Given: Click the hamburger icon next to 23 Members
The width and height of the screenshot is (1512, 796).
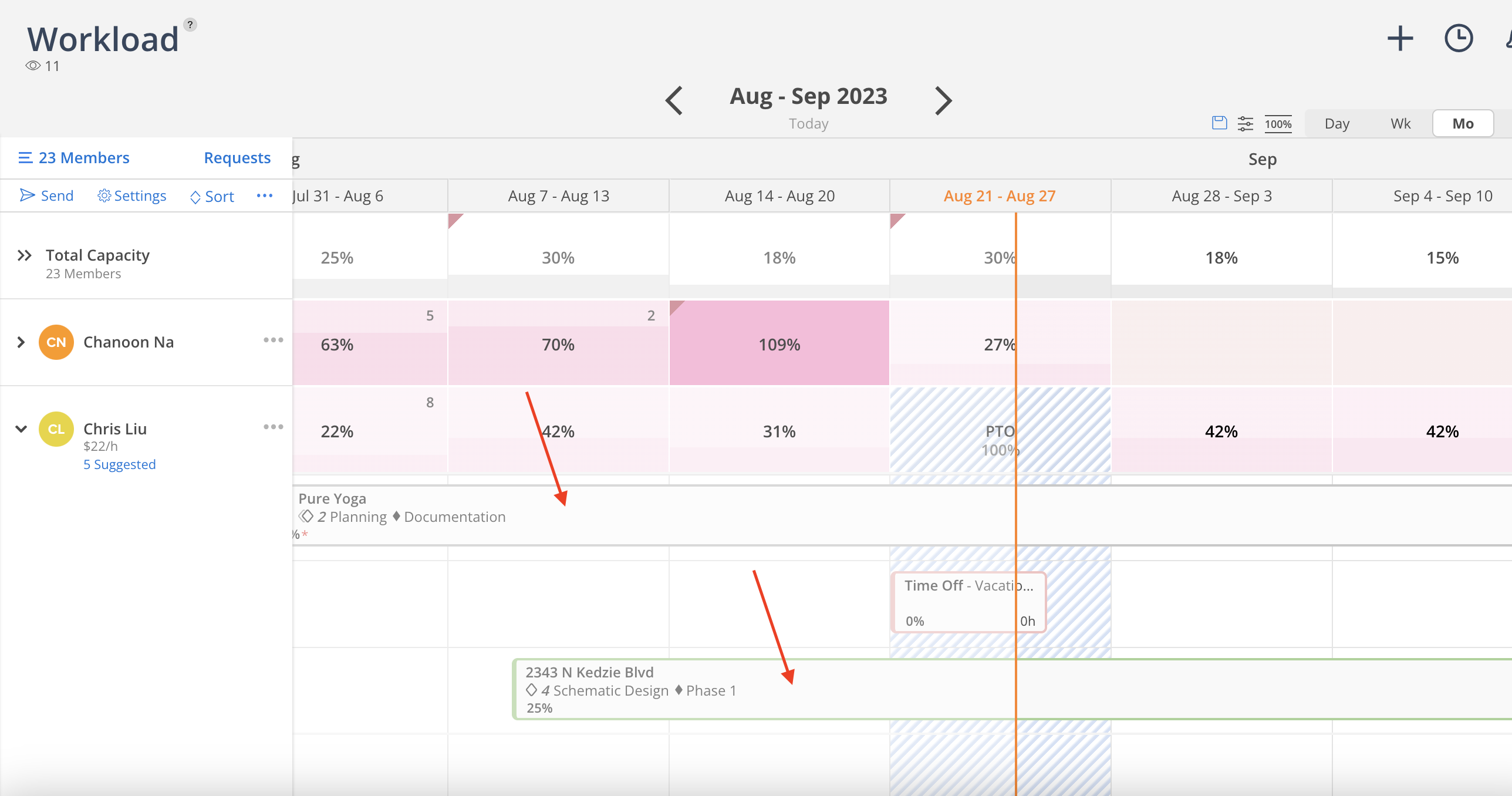Looking at the screenshot, I should [25, 157].
